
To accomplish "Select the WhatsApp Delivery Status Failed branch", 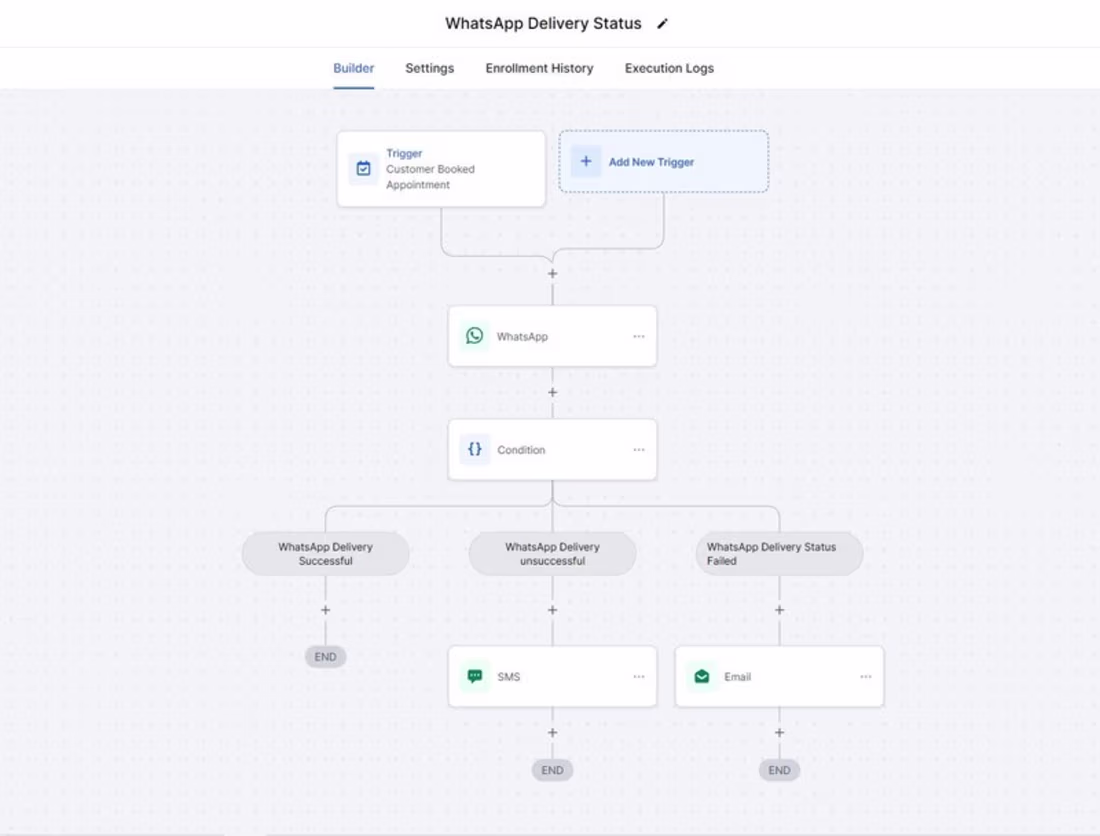I will click(779, 553).
